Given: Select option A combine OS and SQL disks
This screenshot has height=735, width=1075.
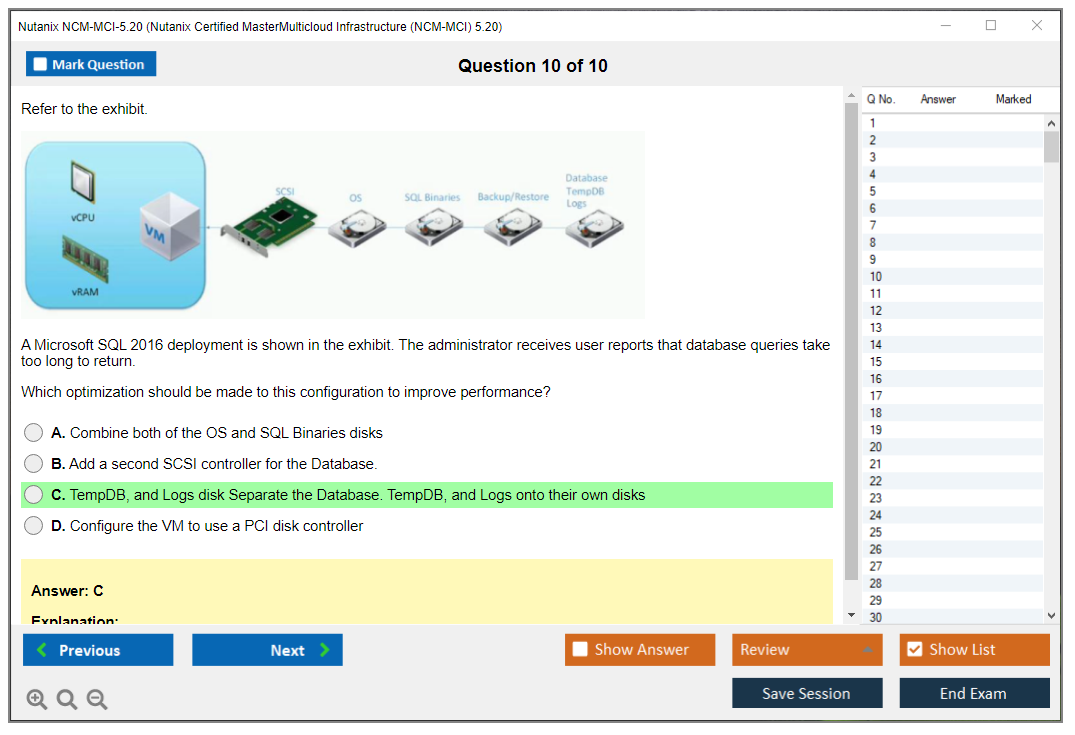Looking at the screenshot, I should [x=34, y=433].
